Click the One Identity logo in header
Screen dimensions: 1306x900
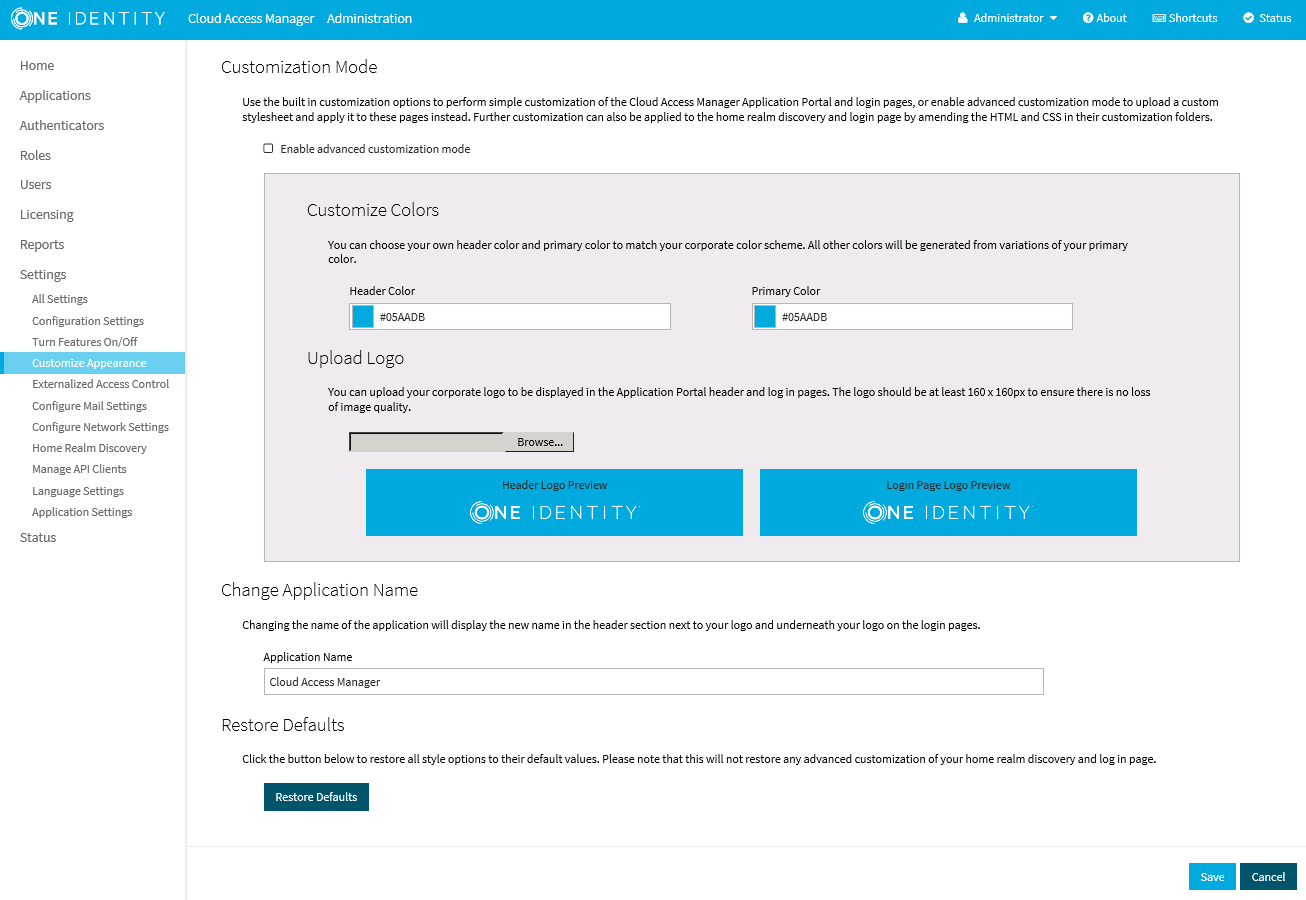coord(88,19)
